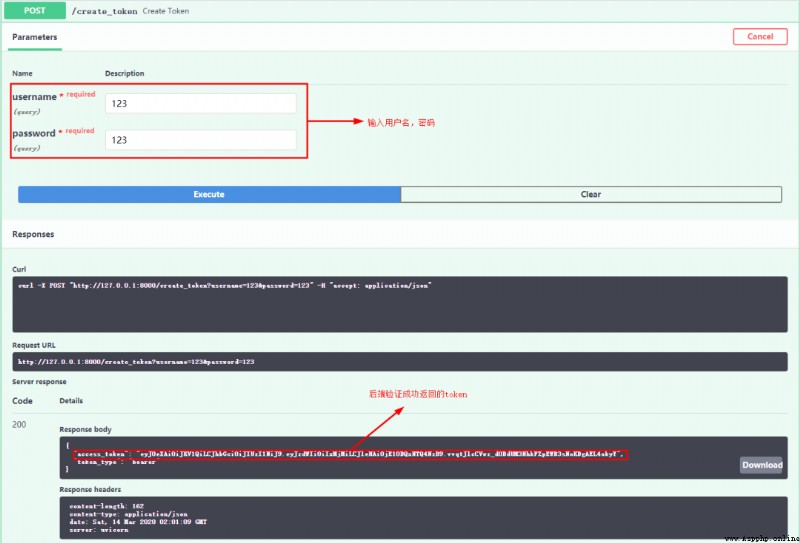Click the password parameter label
The image size is (800, 543).
pyautogui.click(x=34, y=133)
